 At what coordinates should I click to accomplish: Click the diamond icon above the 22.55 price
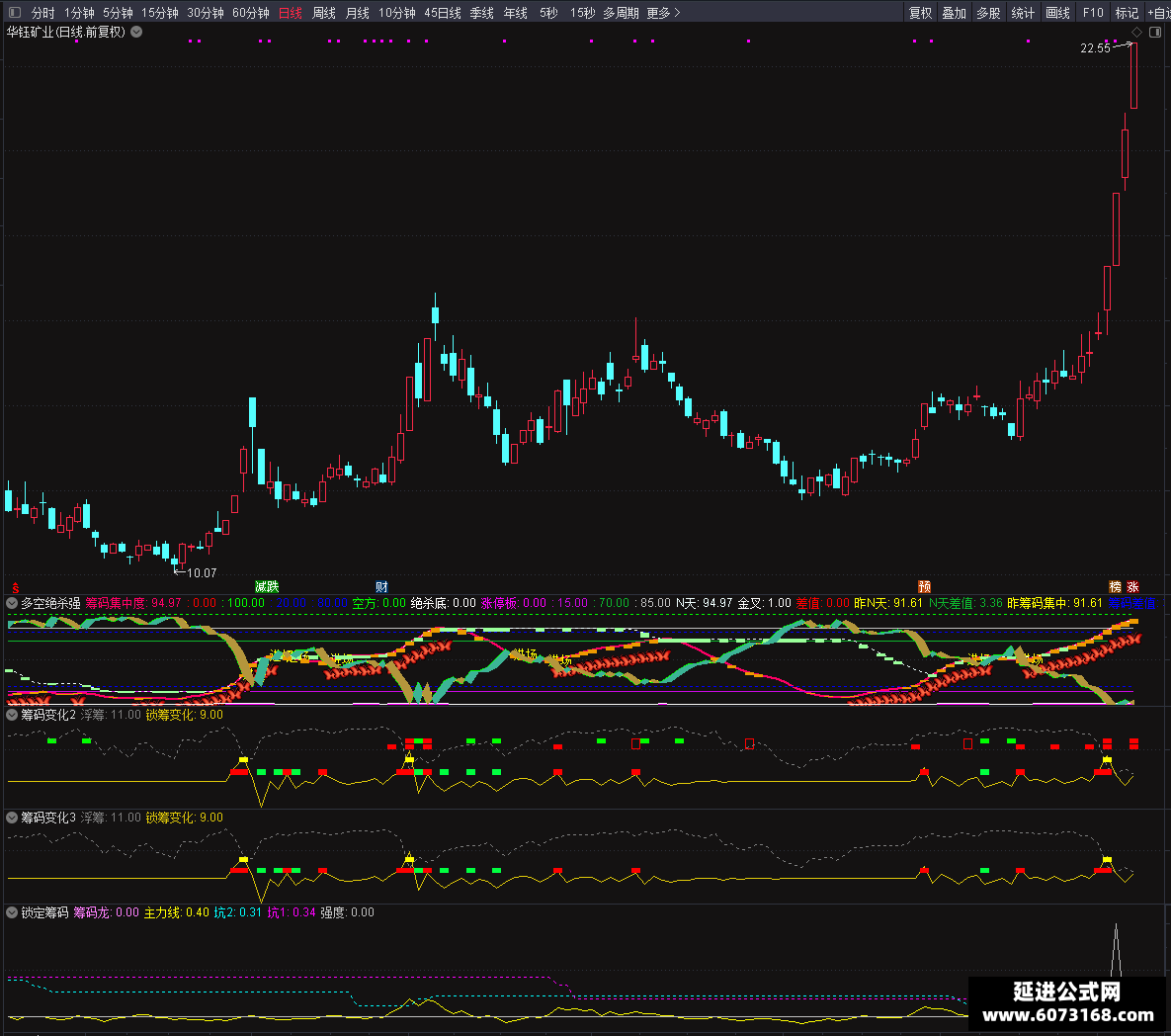(1136, 32)
